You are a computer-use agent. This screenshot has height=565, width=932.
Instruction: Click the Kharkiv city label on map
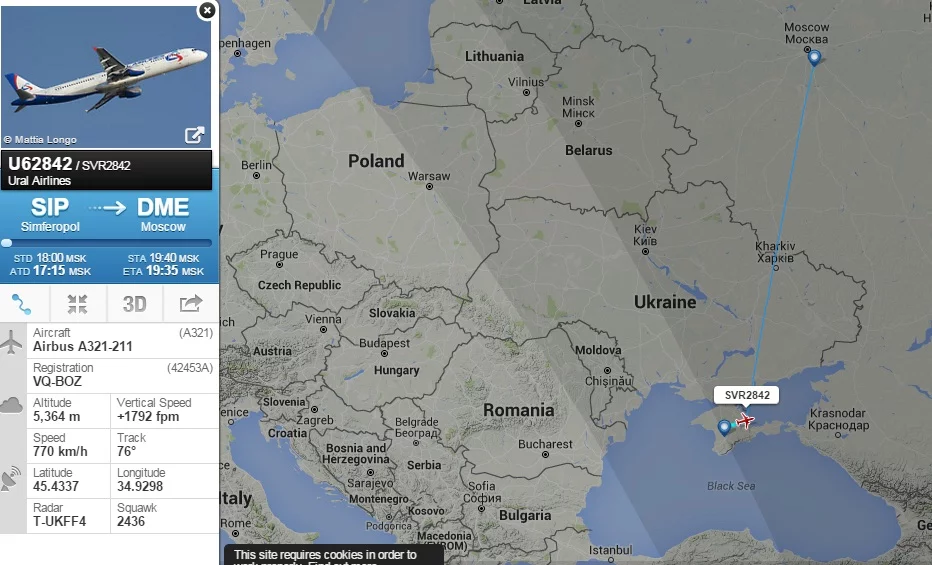pyautogui.click(x=775, y=252)
